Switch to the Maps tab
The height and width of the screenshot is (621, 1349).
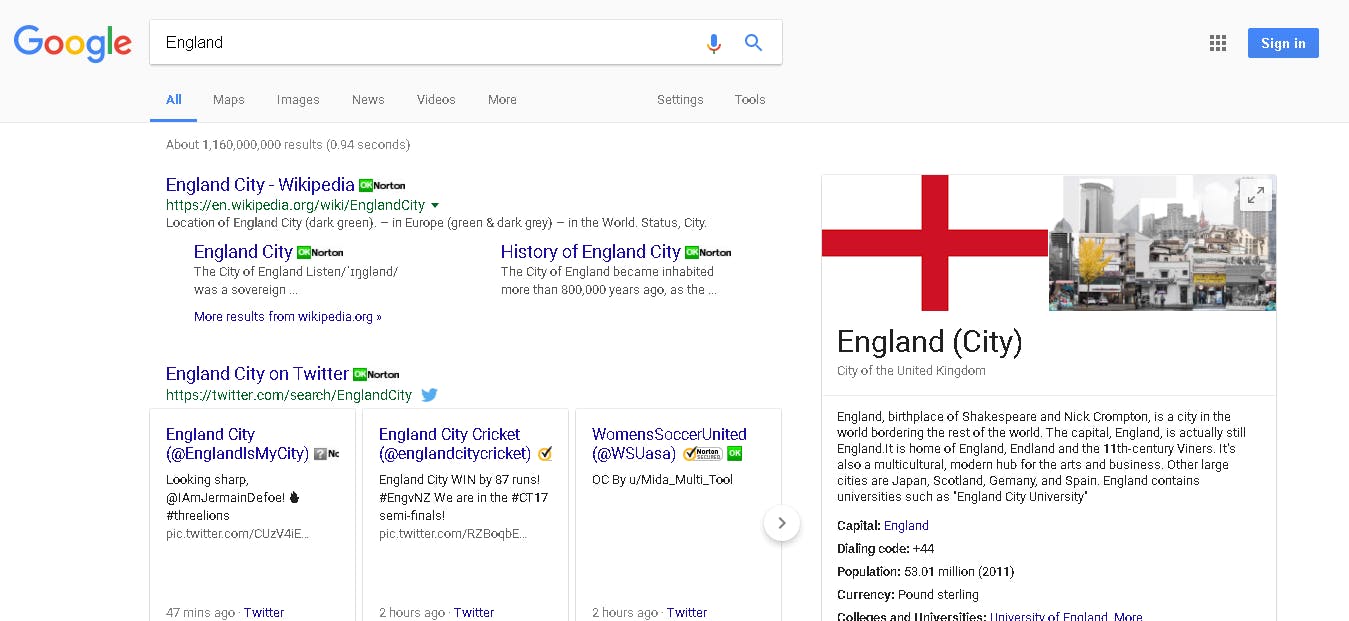229,99
